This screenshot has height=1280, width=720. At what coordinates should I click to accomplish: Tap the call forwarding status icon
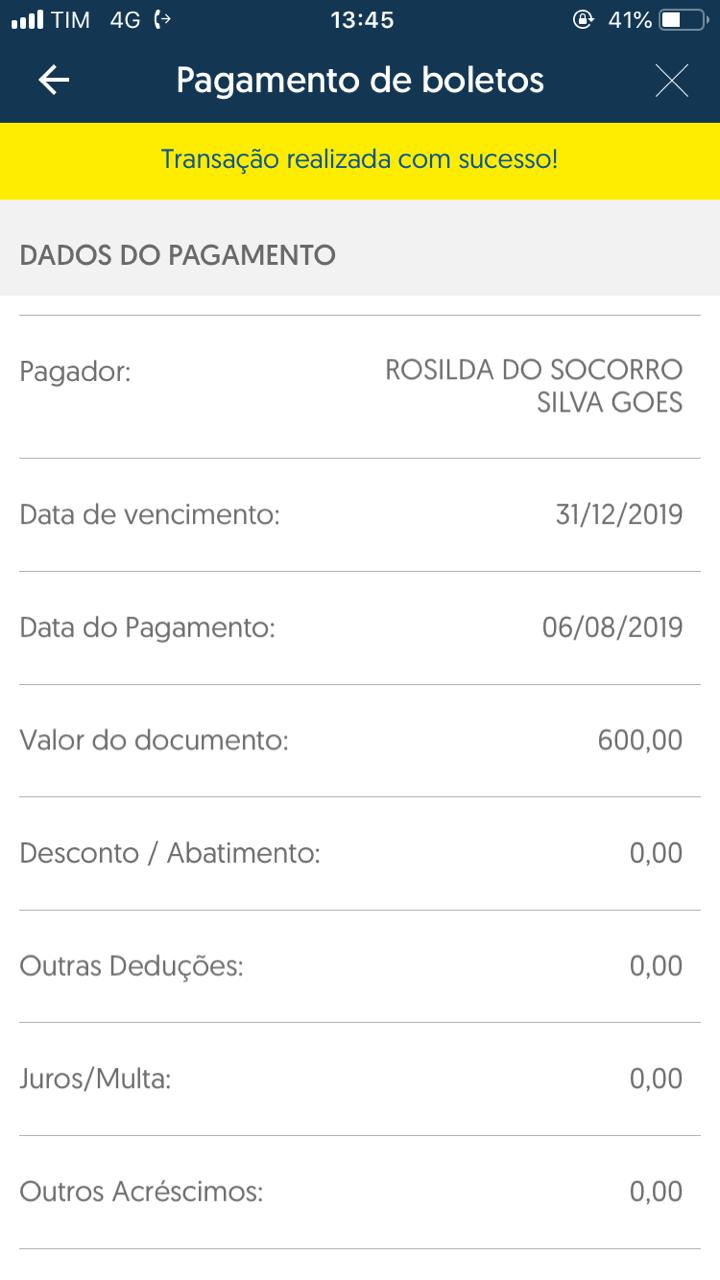163,20
